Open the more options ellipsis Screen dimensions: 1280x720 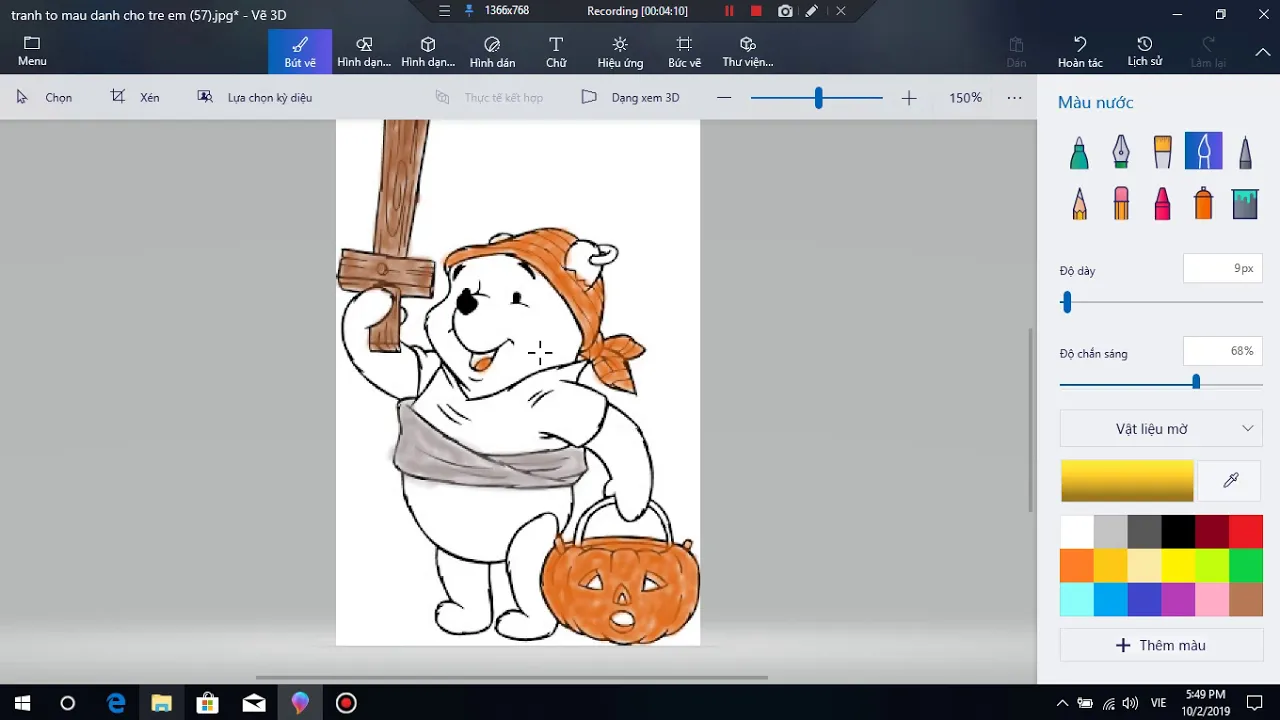pos(1014,97)
